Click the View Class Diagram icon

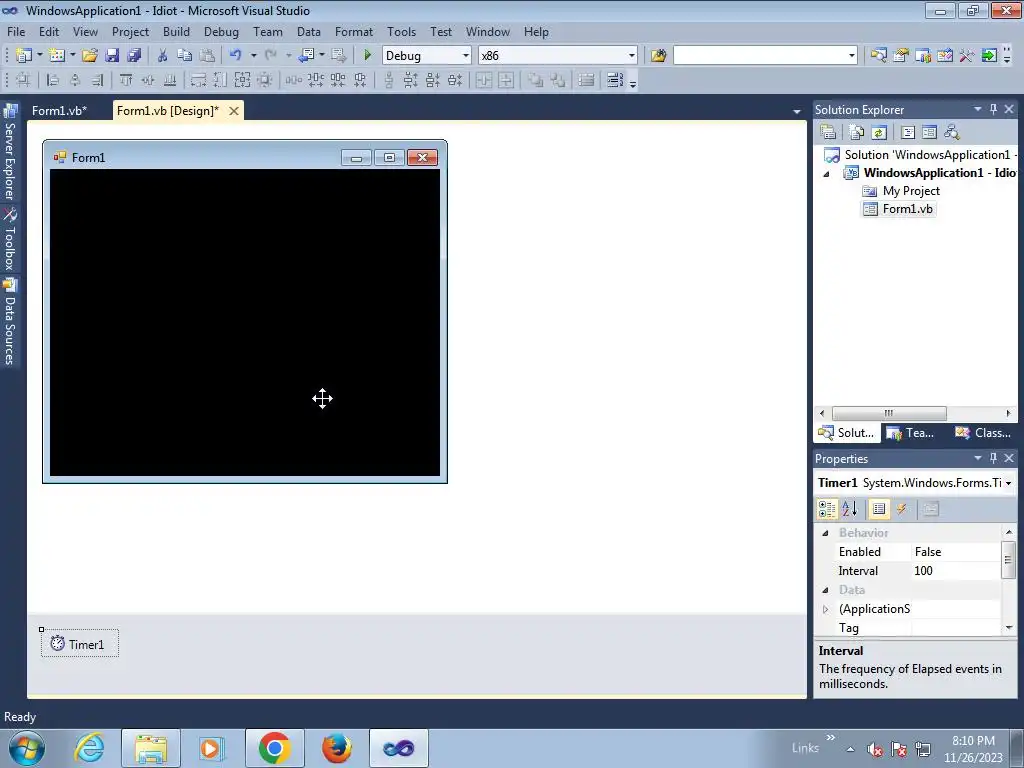pos(952,133)
